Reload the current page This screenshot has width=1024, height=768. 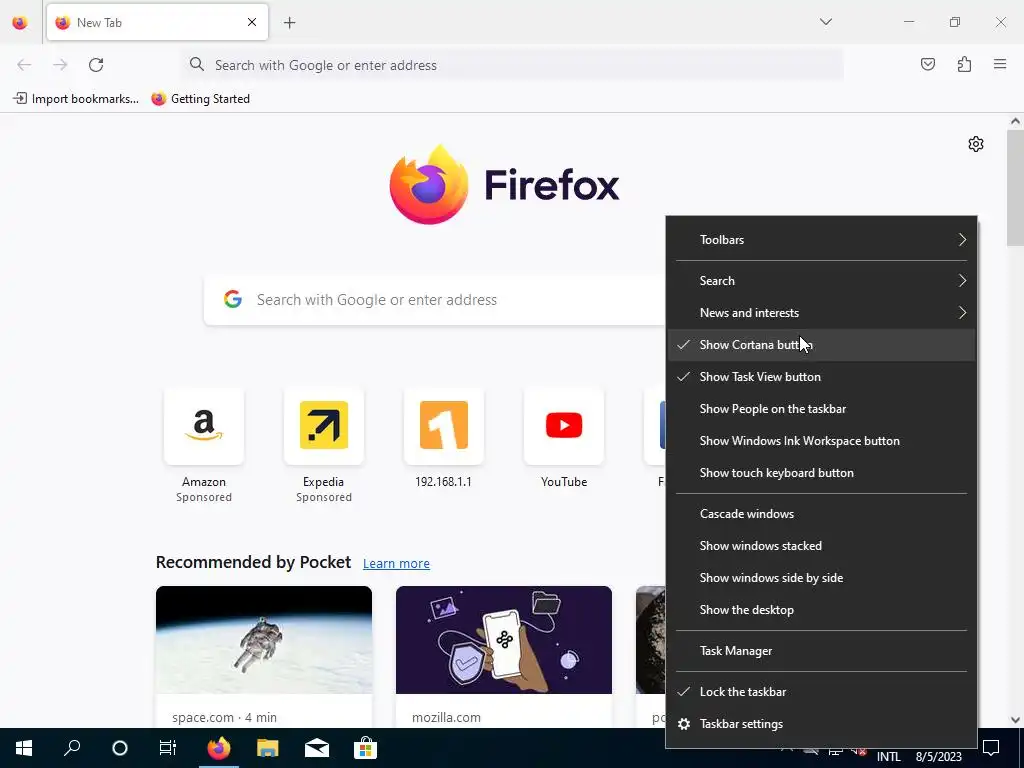(x=96, y=65)
